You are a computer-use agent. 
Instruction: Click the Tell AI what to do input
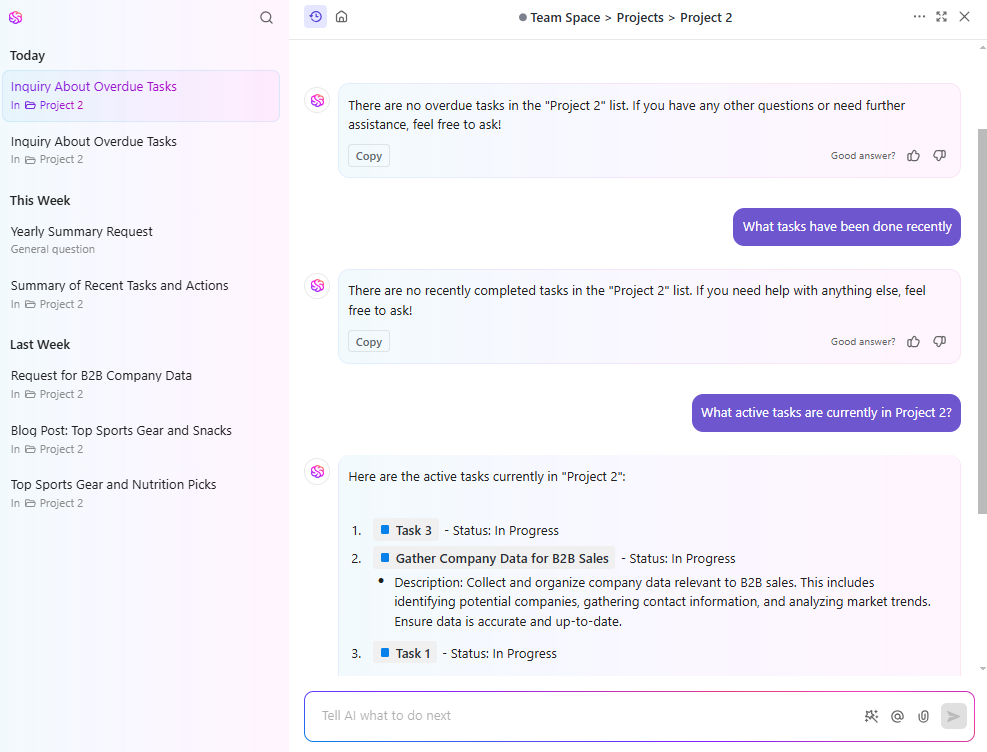point(580,716)
